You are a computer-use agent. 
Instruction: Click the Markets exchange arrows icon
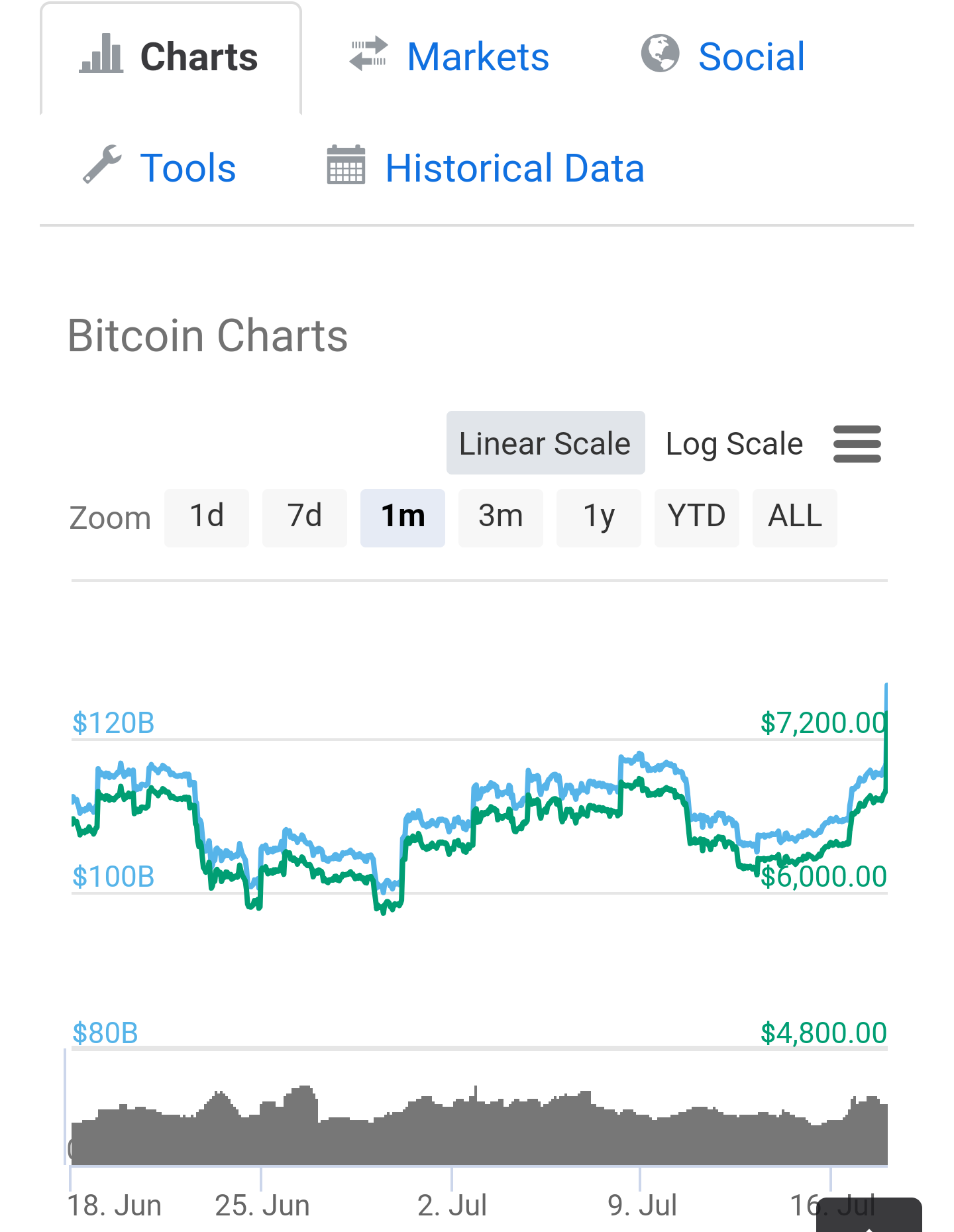tap(368, 54)
